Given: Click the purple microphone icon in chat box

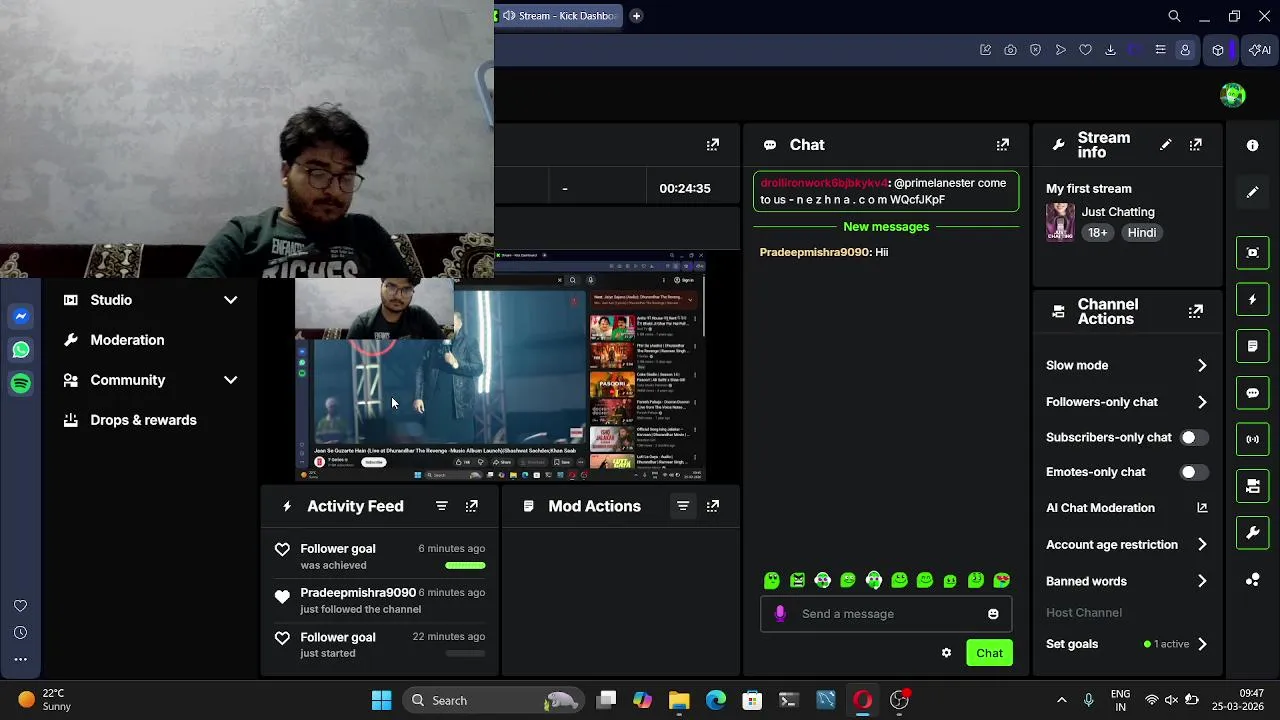Looking at the screenshot, I should point(780,614).
